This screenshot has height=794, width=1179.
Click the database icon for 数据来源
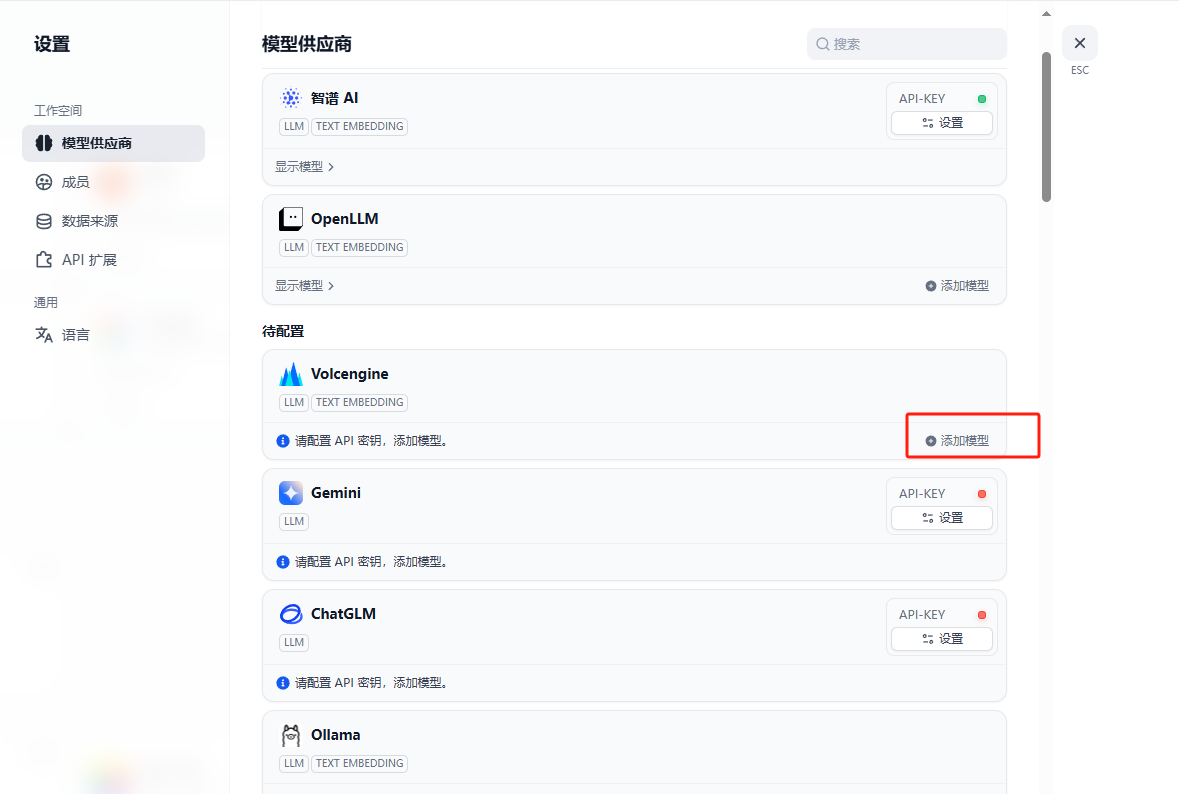pyautogui.click(x=44, y=221)
